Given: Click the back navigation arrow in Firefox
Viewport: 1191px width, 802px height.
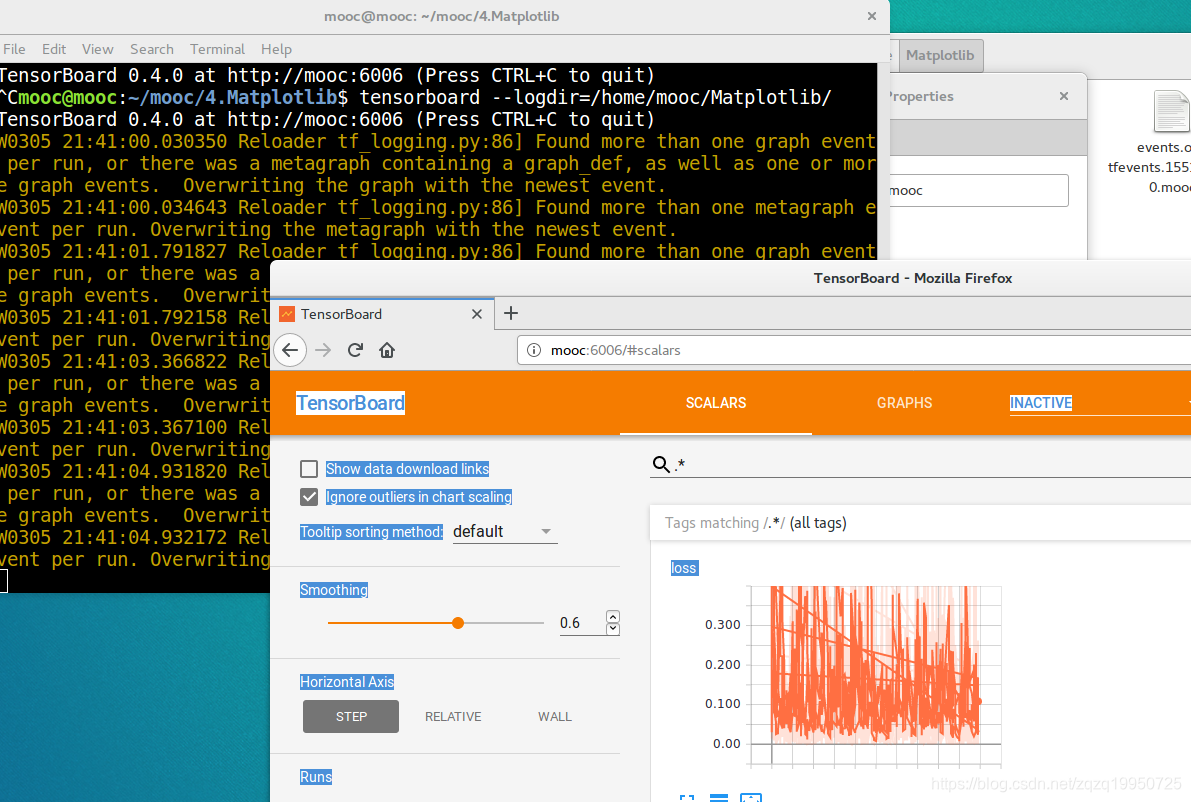Looking at the screenshot, I should coord(290,350).
